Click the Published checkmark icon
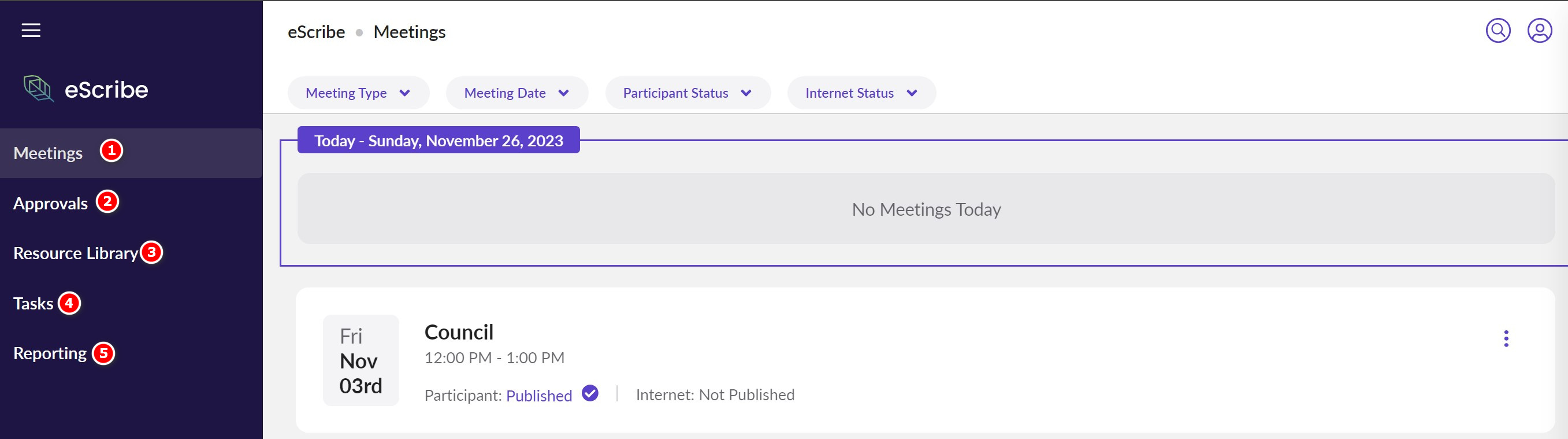The height and width of the screenshot is (439, 1568). [589, 393]
